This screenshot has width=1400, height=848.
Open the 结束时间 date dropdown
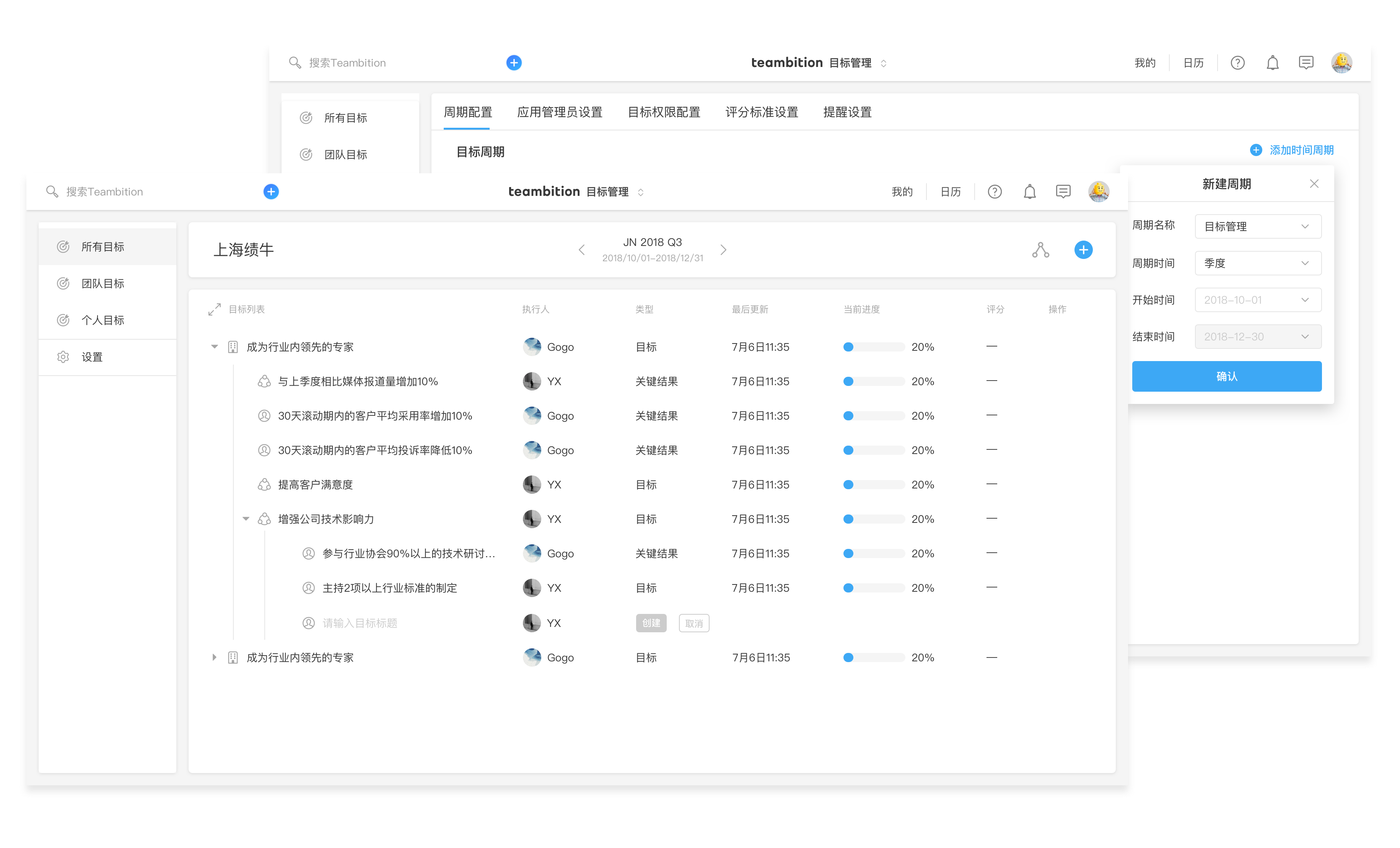(1258, 337)
